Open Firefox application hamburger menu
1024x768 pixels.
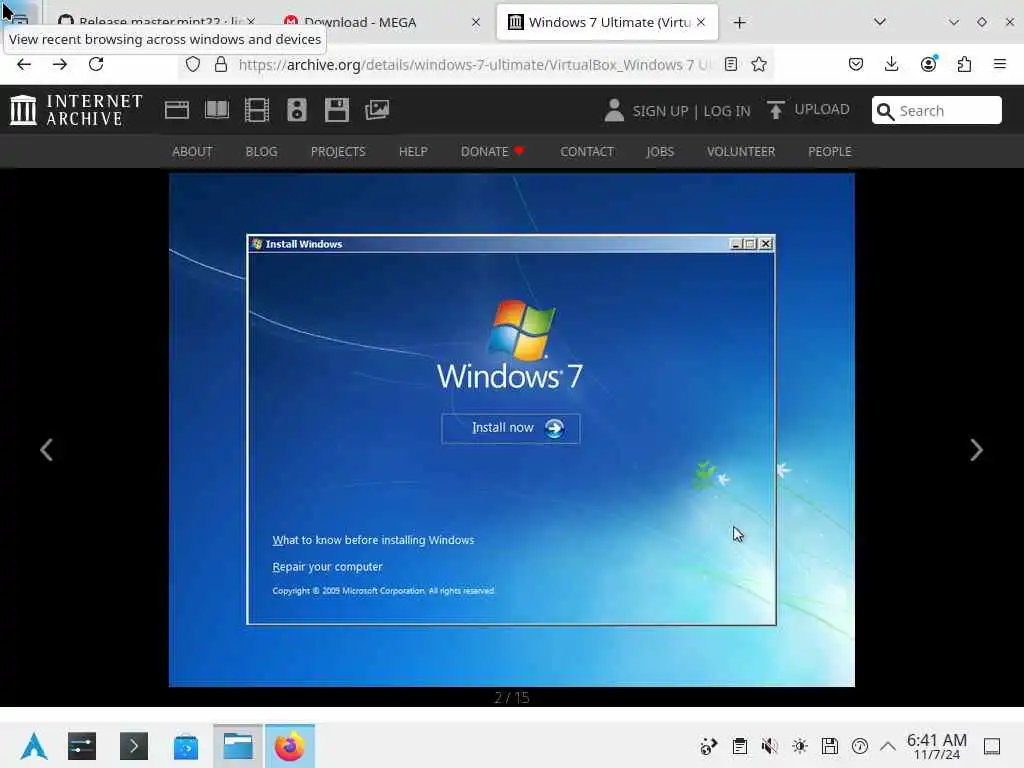point(999,64)
